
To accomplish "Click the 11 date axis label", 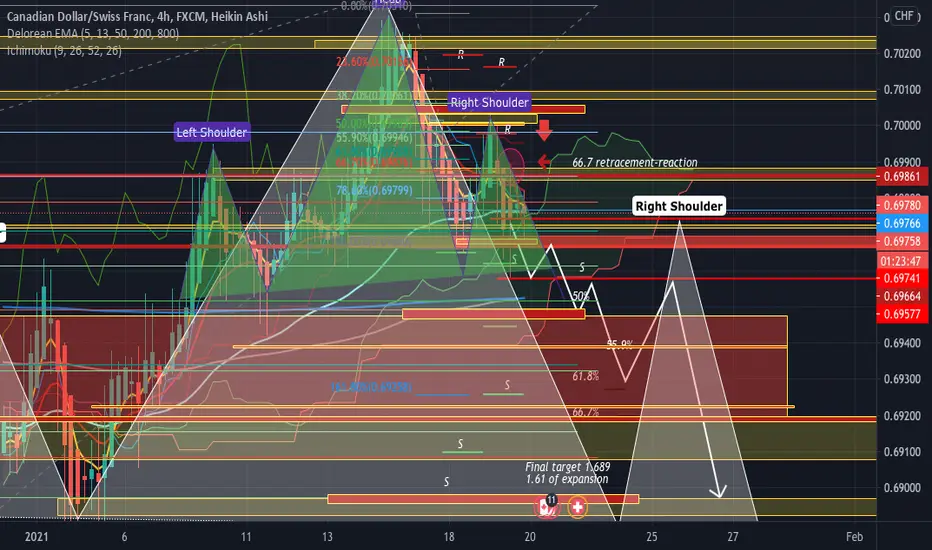I will click(245, 537).
